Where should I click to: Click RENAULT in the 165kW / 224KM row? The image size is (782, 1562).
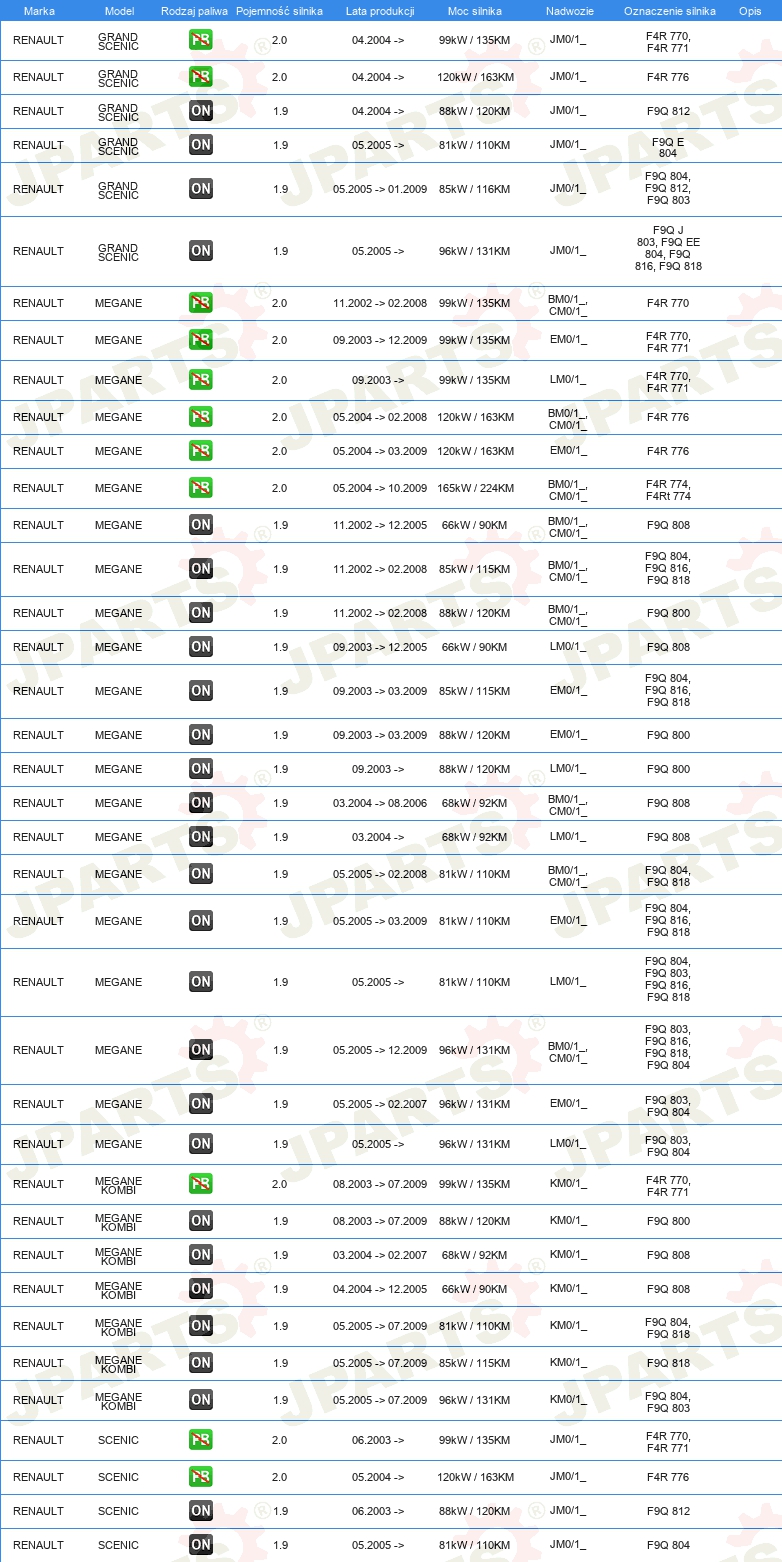[x=38, y=488]
